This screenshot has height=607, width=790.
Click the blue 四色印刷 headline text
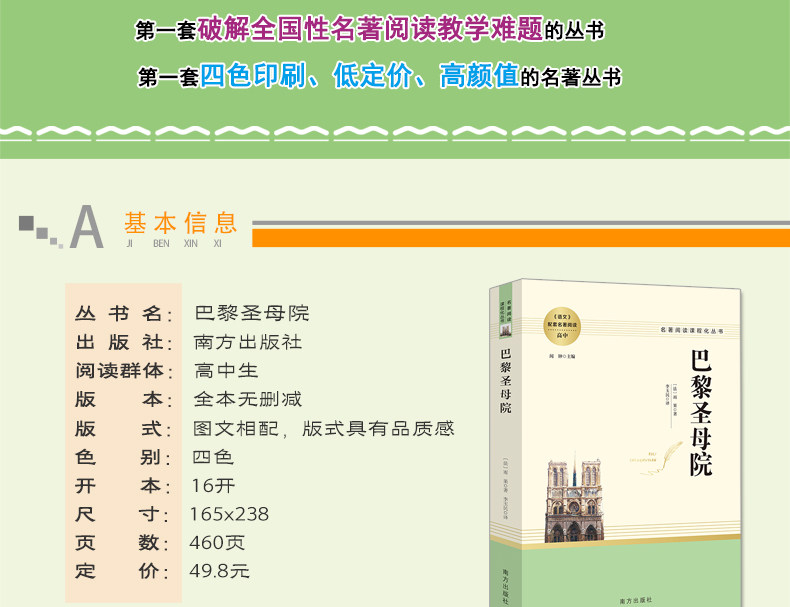253,76
